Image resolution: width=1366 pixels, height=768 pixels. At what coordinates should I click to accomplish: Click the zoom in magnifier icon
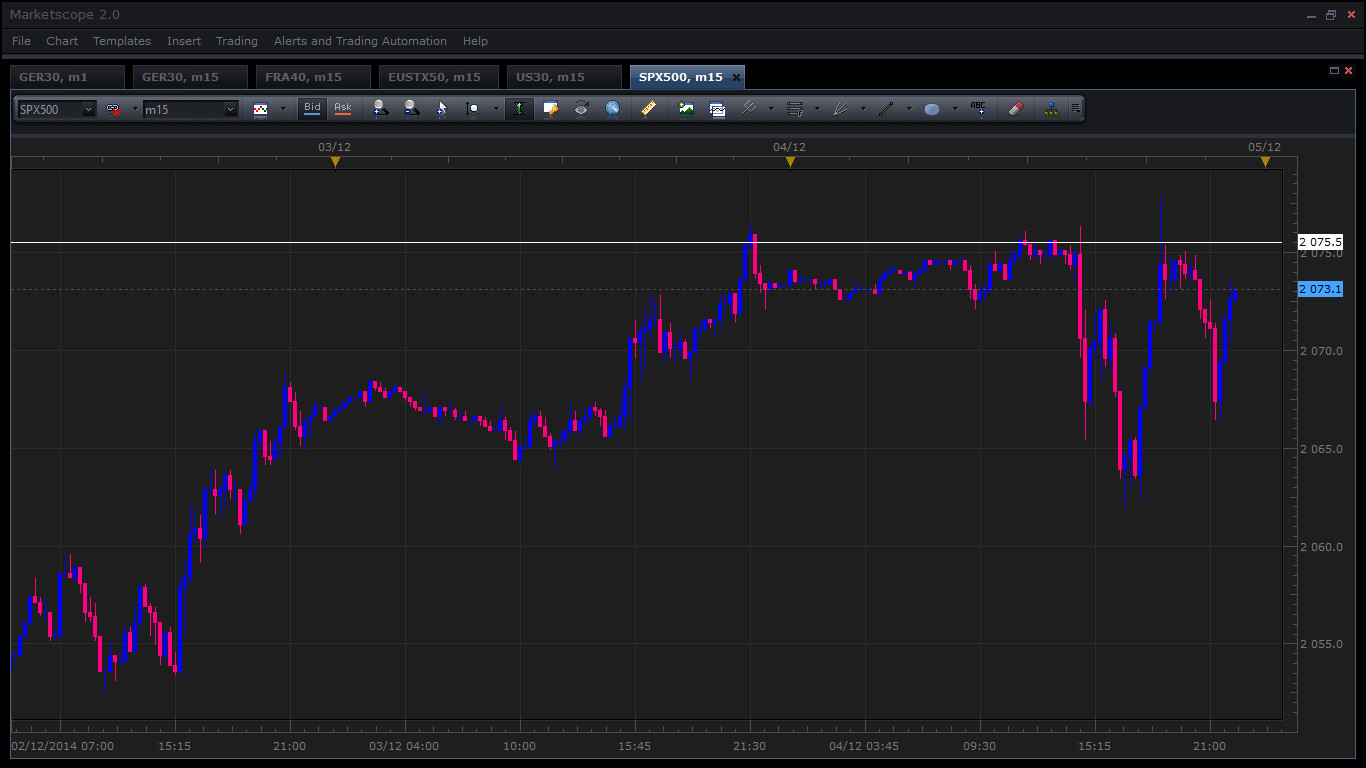[380, 109]
